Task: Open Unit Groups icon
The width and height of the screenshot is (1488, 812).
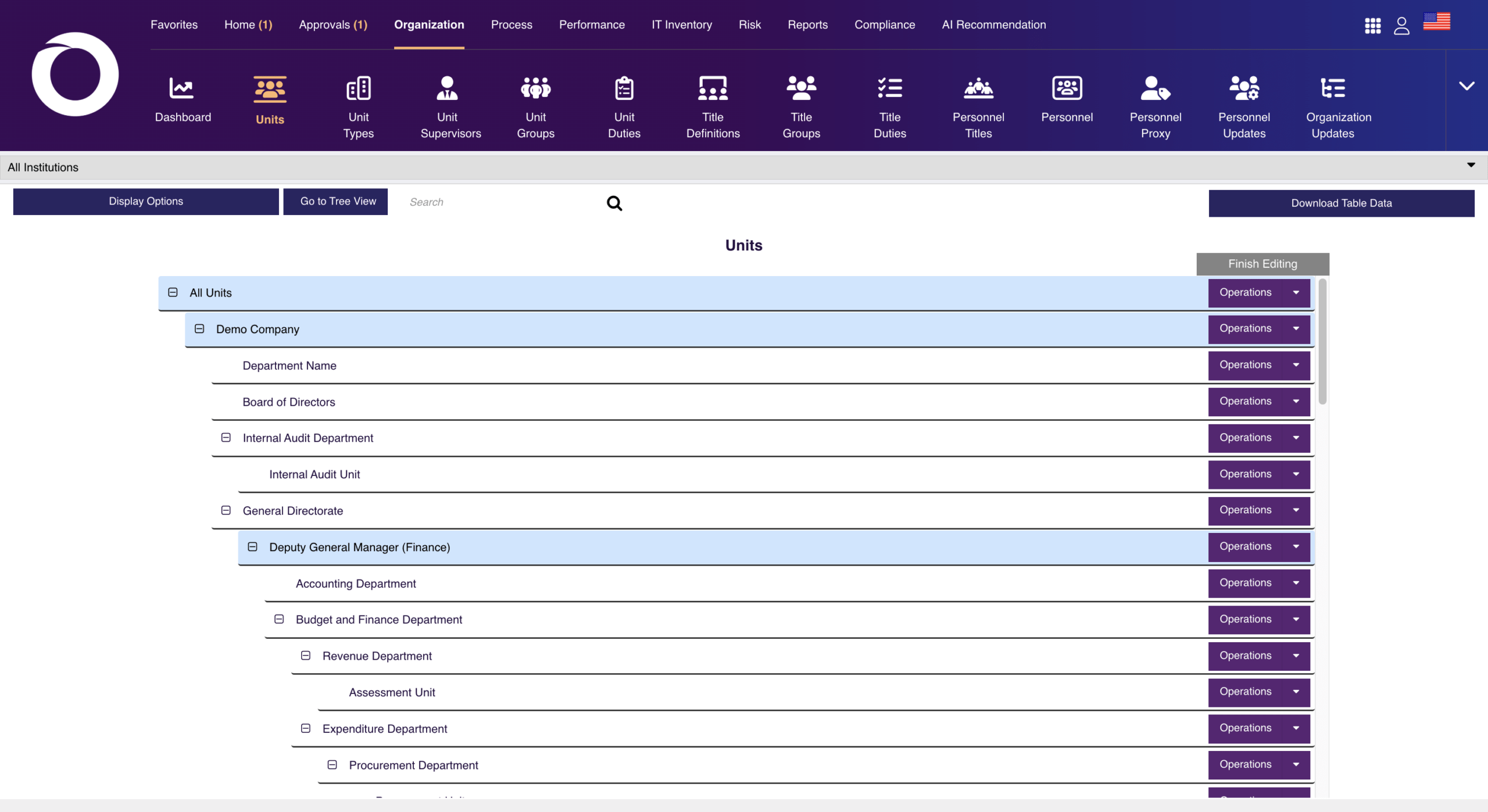Action: point(535,88)
